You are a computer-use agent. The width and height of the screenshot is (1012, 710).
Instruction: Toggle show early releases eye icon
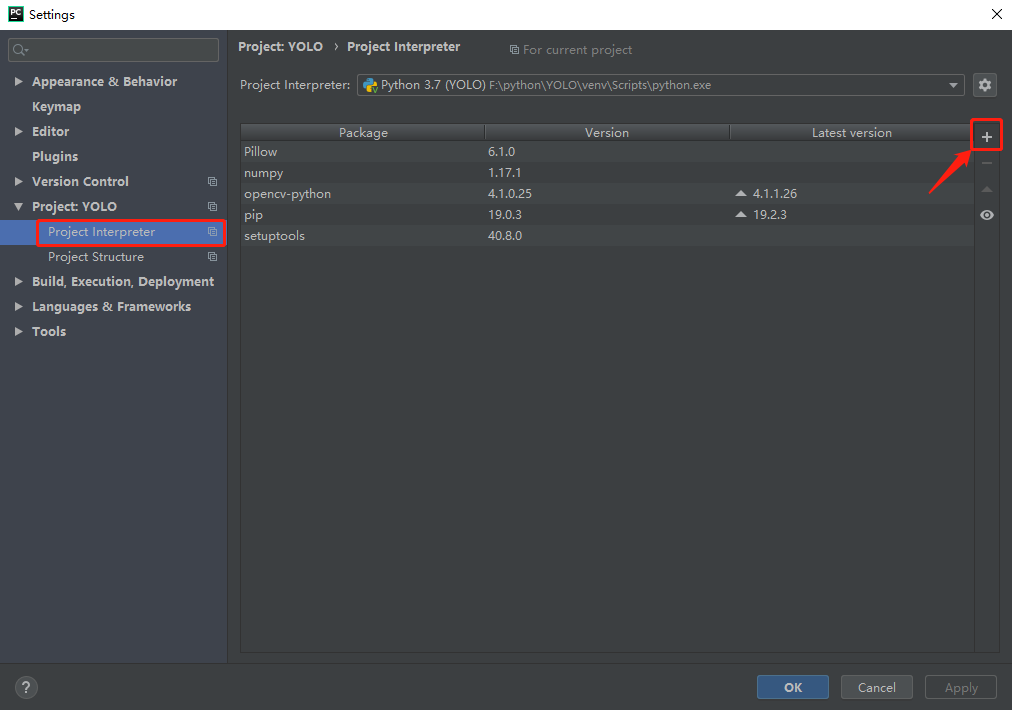(x=986, y=215)
